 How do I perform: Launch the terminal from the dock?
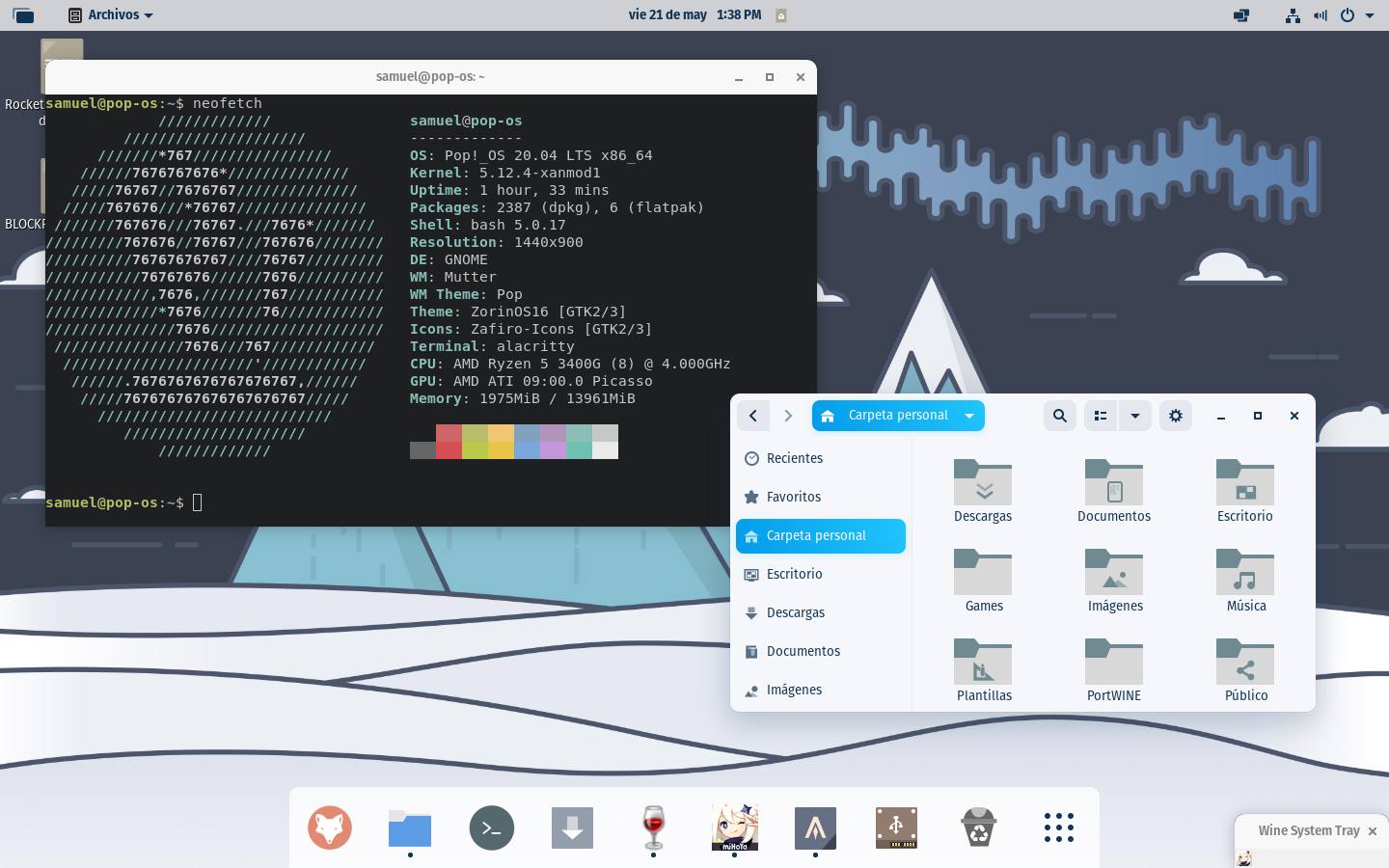(491, 827)
